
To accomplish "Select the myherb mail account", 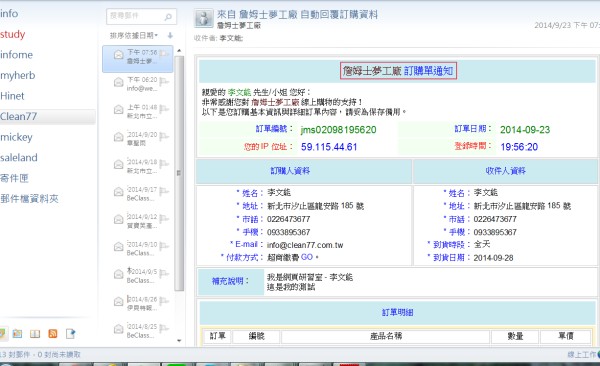I will pyautogui.click(x=18, y=75).
